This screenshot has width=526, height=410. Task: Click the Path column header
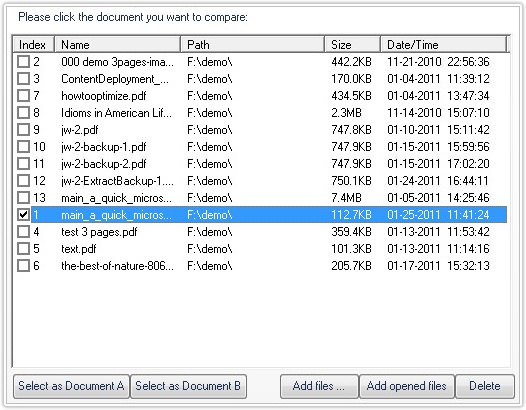click(x=253, y=45)
